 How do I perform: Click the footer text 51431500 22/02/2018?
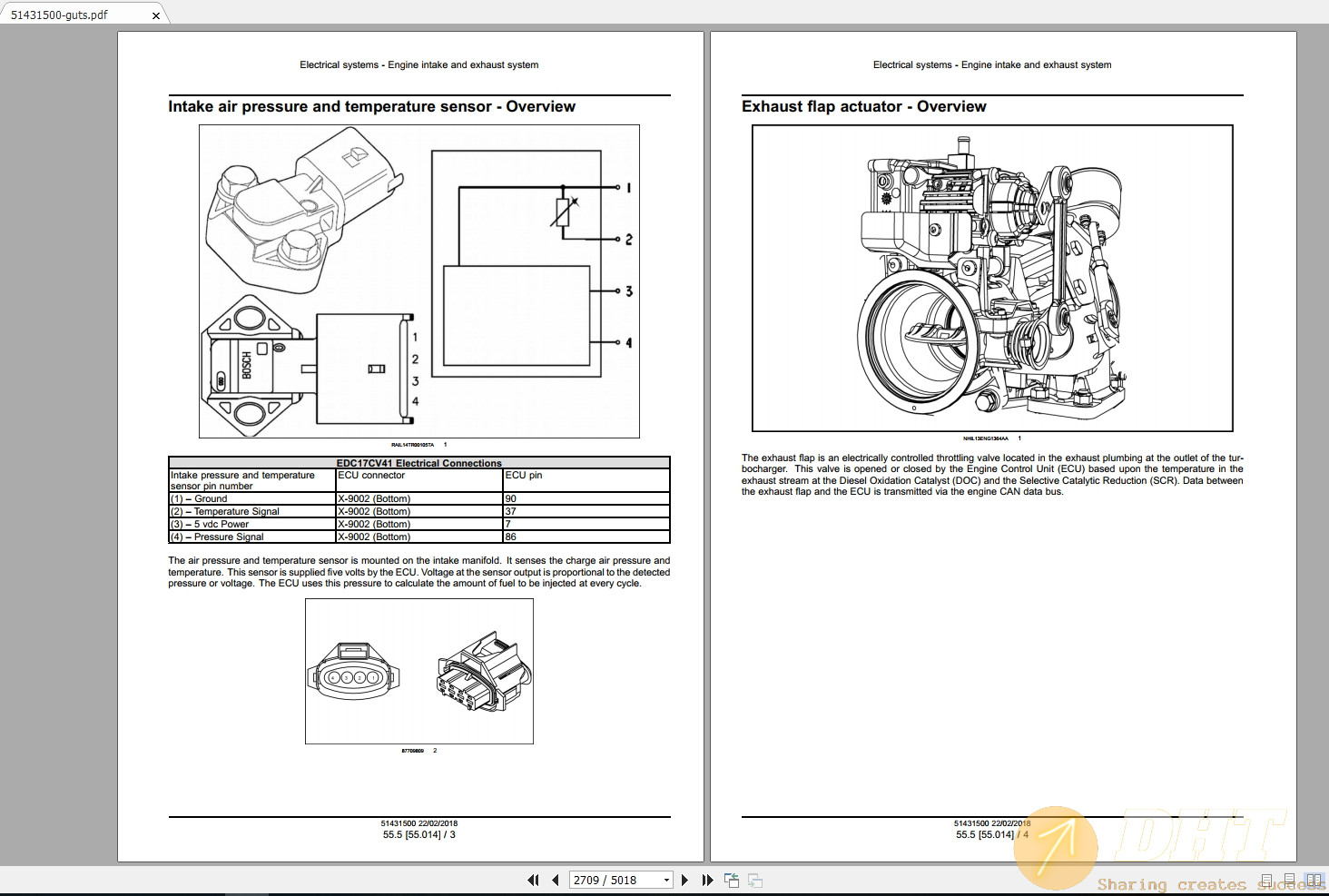[419, 822]
